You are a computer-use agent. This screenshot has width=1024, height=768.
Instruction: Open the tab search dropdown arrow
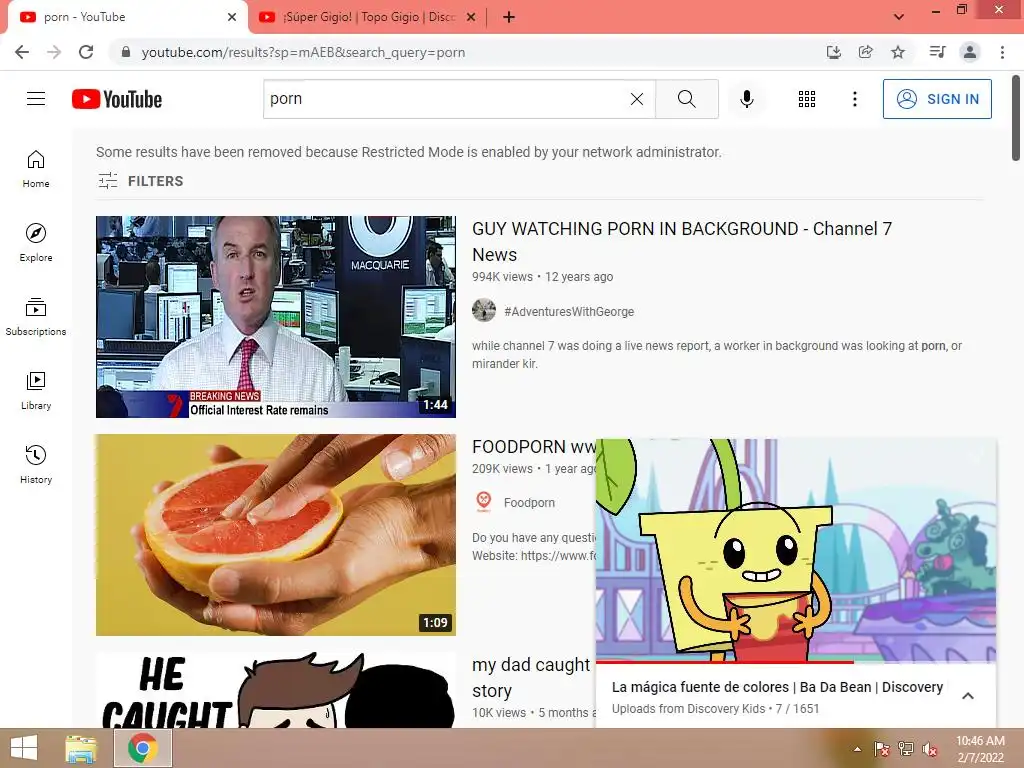tap(899, 17)
